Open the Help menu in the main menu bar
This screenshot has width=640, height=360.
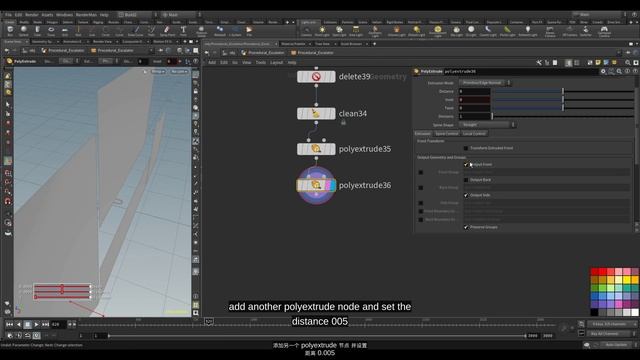click(104, 15)
